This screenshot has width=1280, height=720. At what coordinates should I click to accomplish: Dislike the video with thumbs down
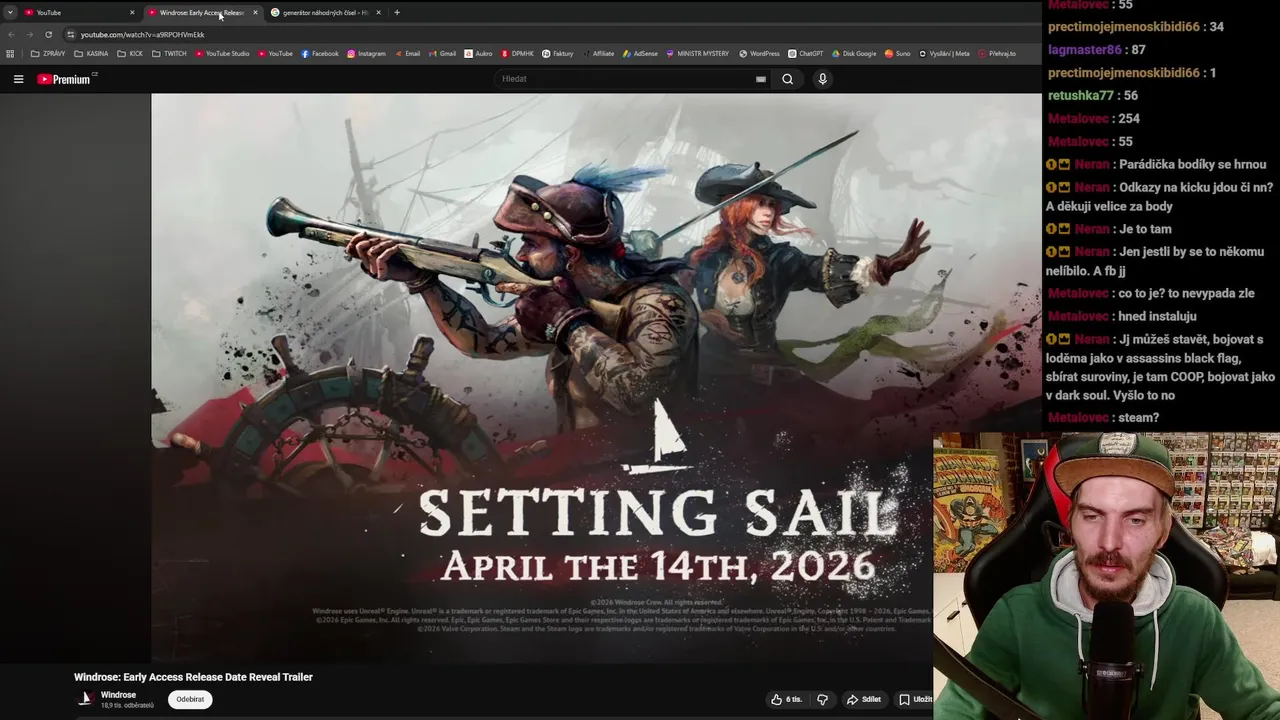coord(822,699)
